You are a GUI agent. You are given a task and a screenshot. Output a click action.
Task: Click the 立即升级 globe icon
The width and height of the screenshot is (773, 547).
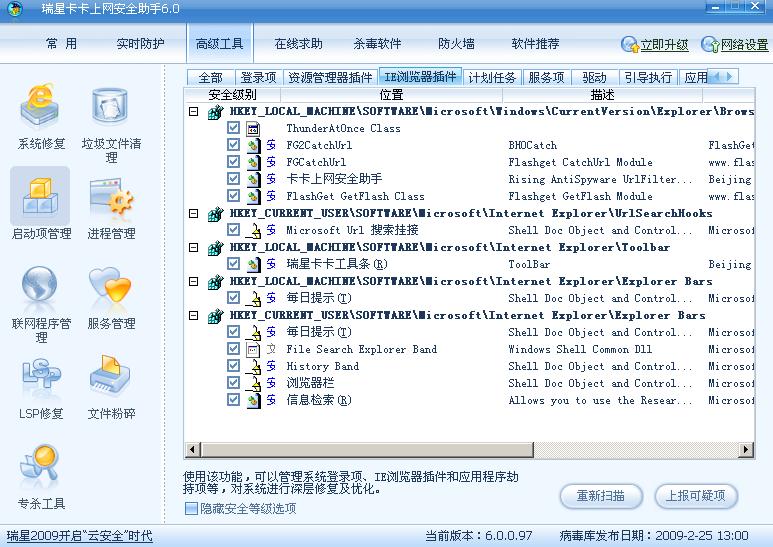(630, 44)
